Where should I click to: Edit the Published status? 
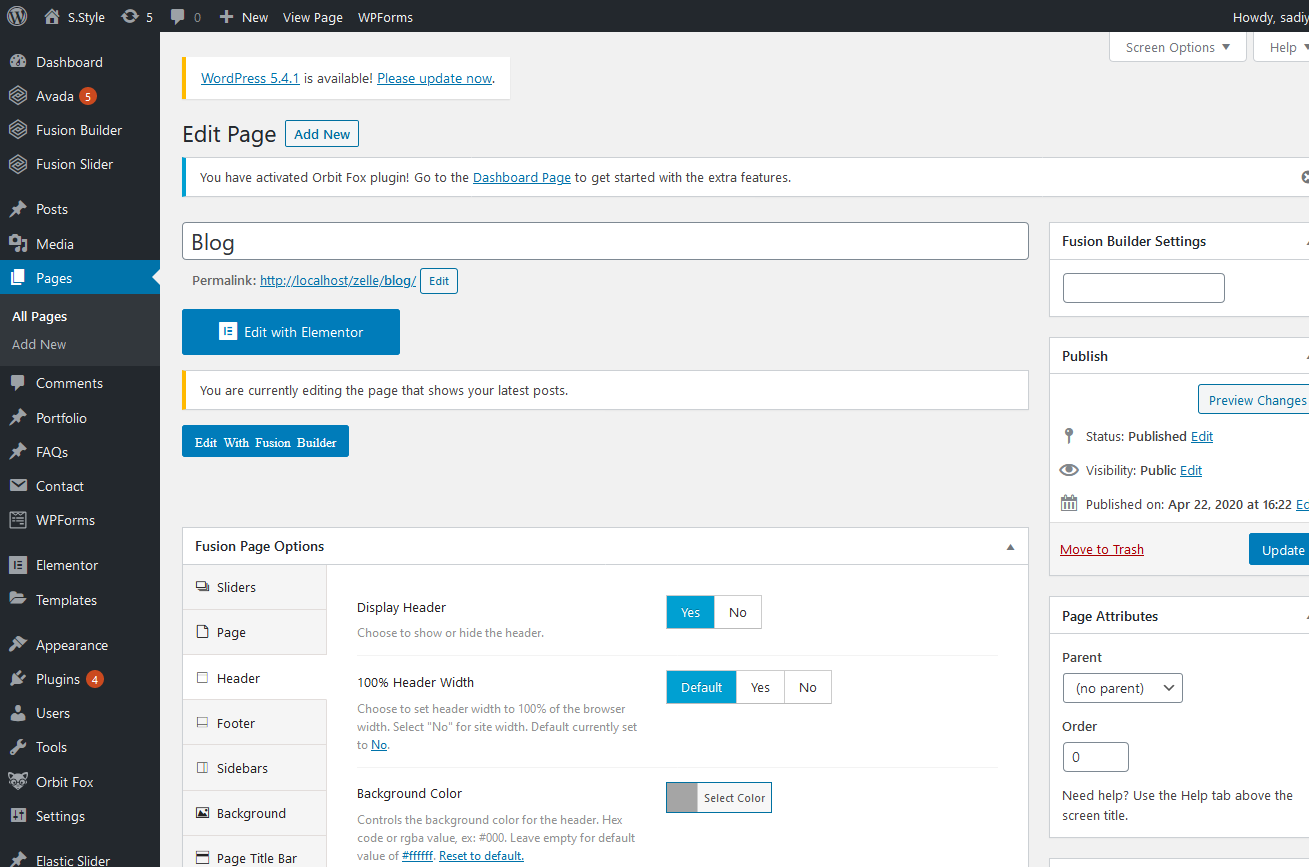(x=1202, y=436)
